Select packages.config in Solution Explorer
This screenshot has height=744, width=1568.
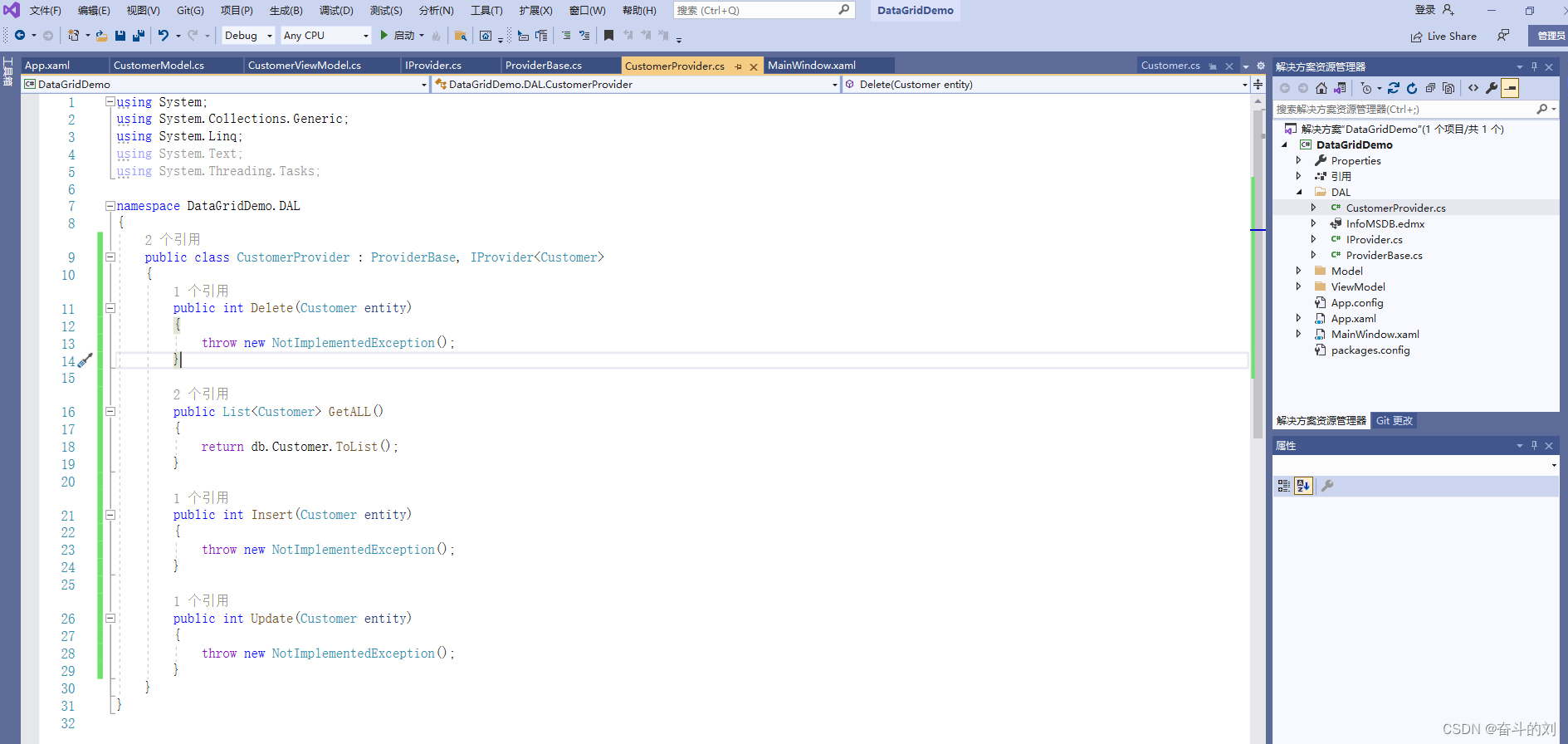point(1370,350)
